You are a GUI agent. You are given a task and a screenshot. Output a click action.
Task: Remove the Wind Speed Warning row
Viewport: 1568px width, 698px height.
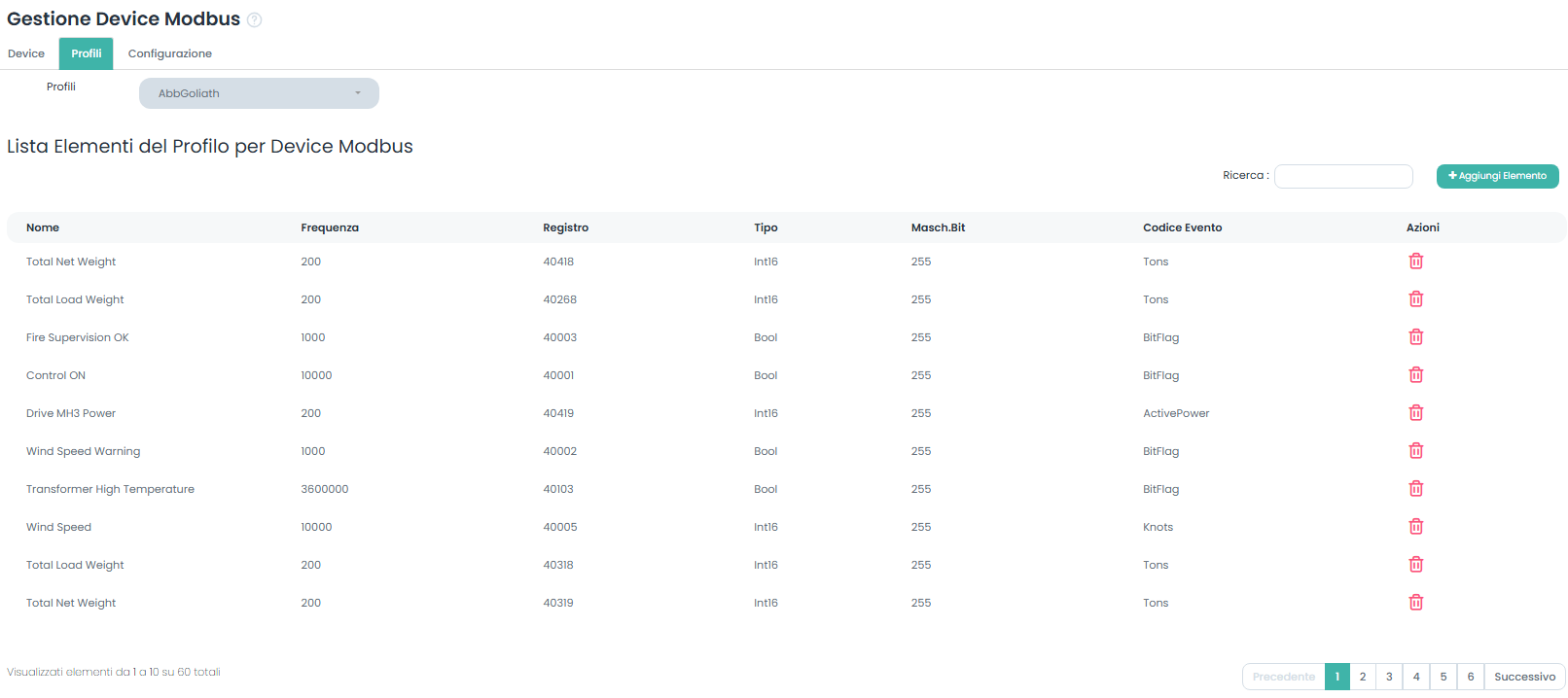[1415, 451]
